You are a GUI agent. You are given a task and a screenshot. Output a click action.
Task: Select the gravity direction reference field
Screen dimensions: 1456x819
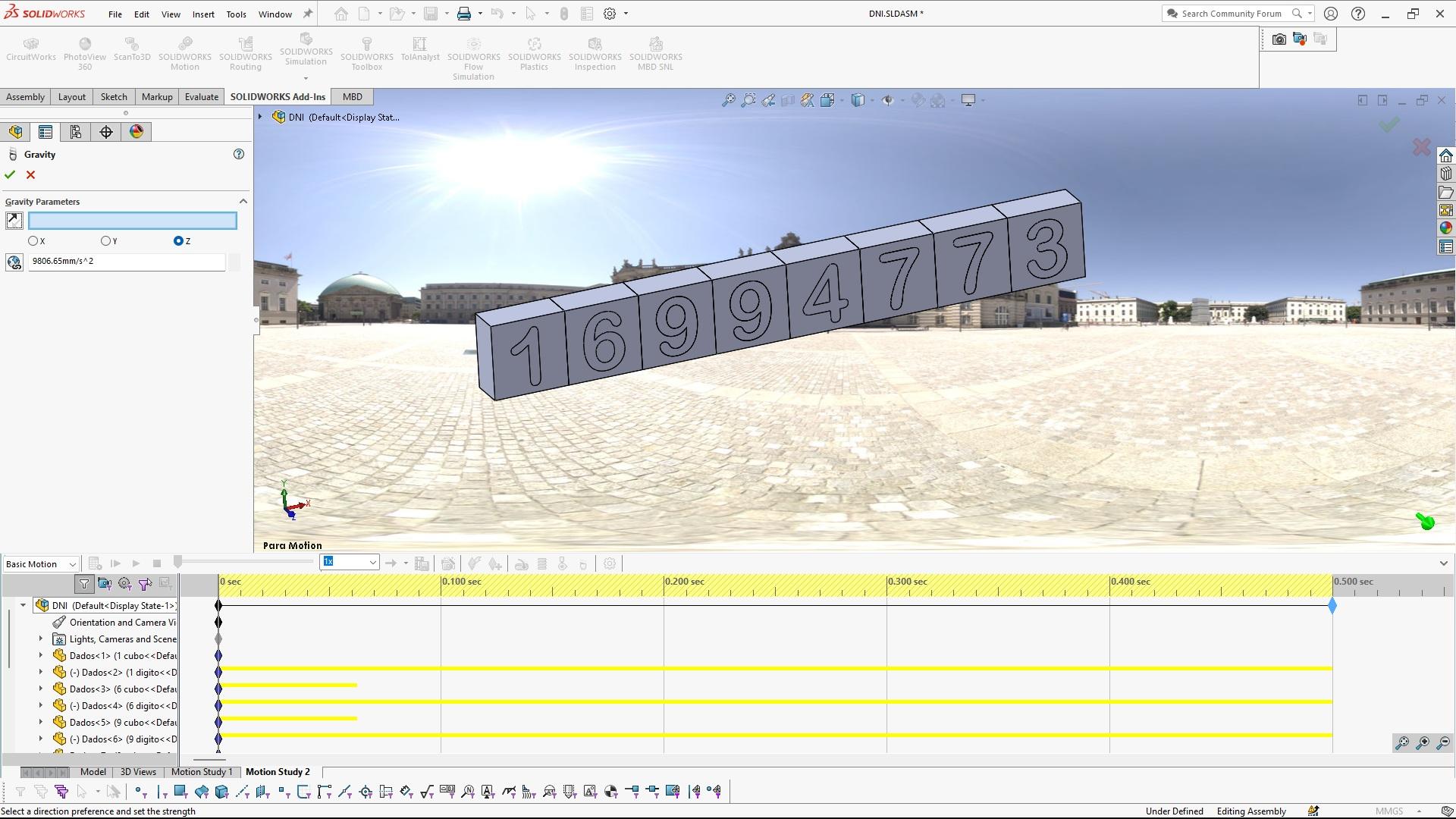coord(133,221)
